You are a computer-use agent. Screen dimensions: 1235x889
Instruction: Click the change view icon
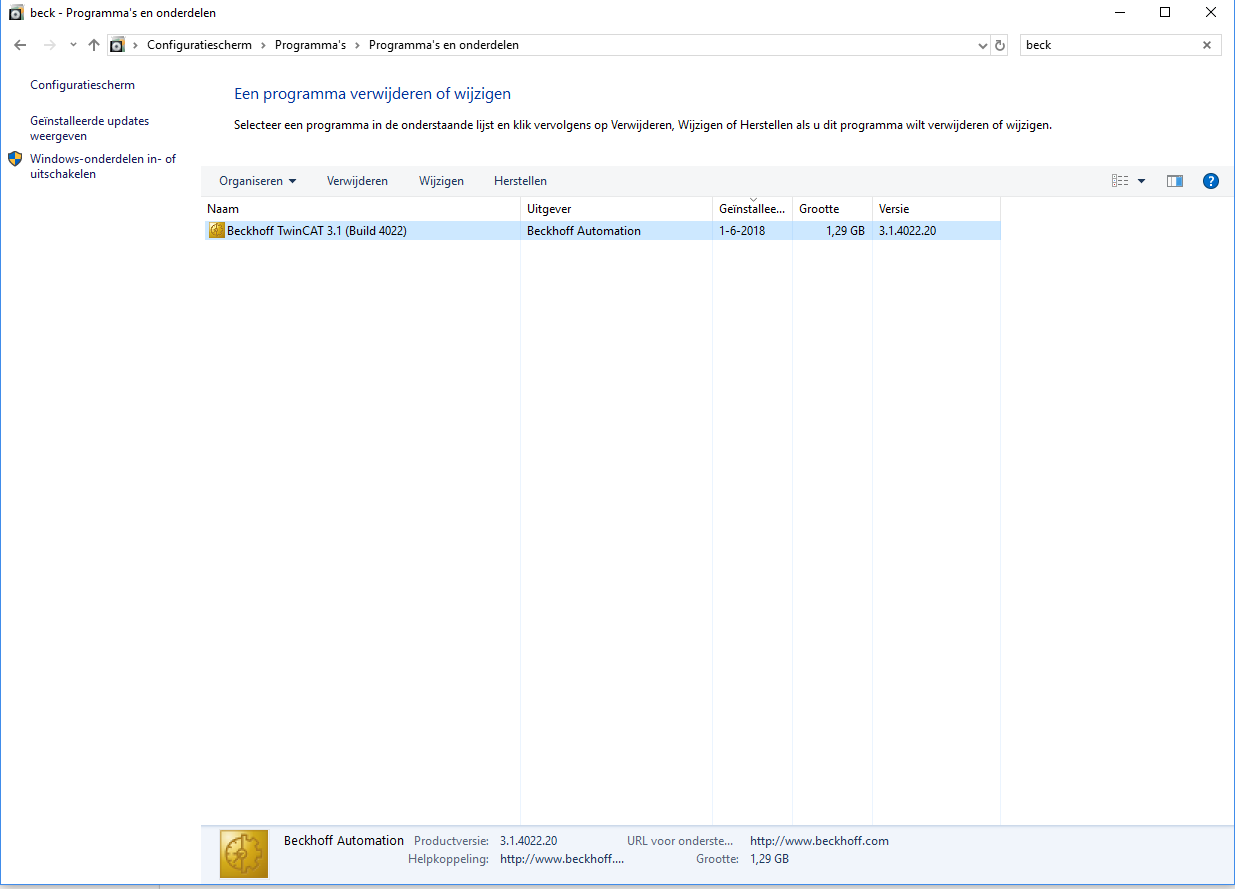pyautogui.click(x=1120, y=181)
